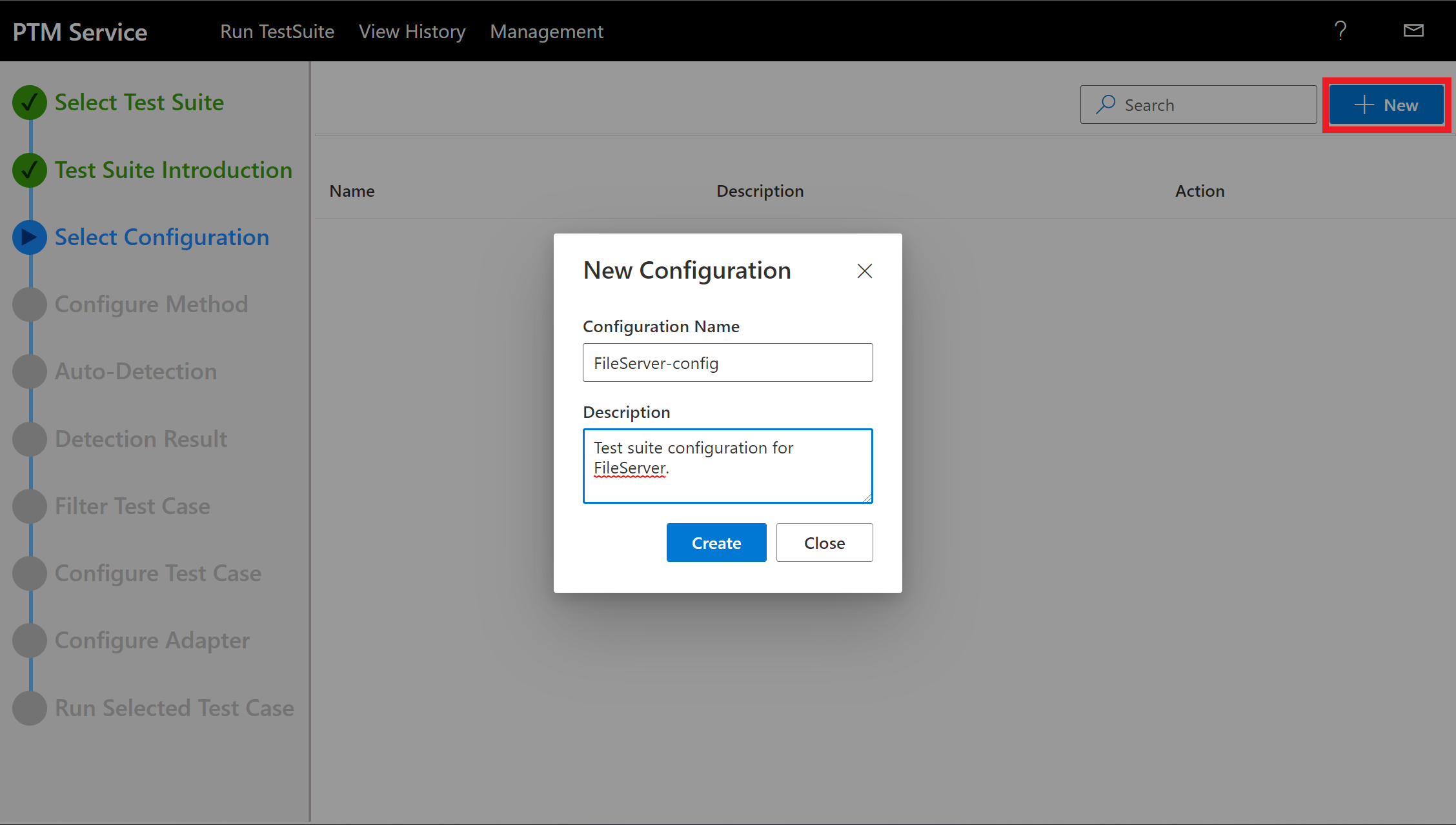The image size is (1456, 825).
Task: Click the Test Suite Introduction checkmark icon
Action: tap(28, 168)
